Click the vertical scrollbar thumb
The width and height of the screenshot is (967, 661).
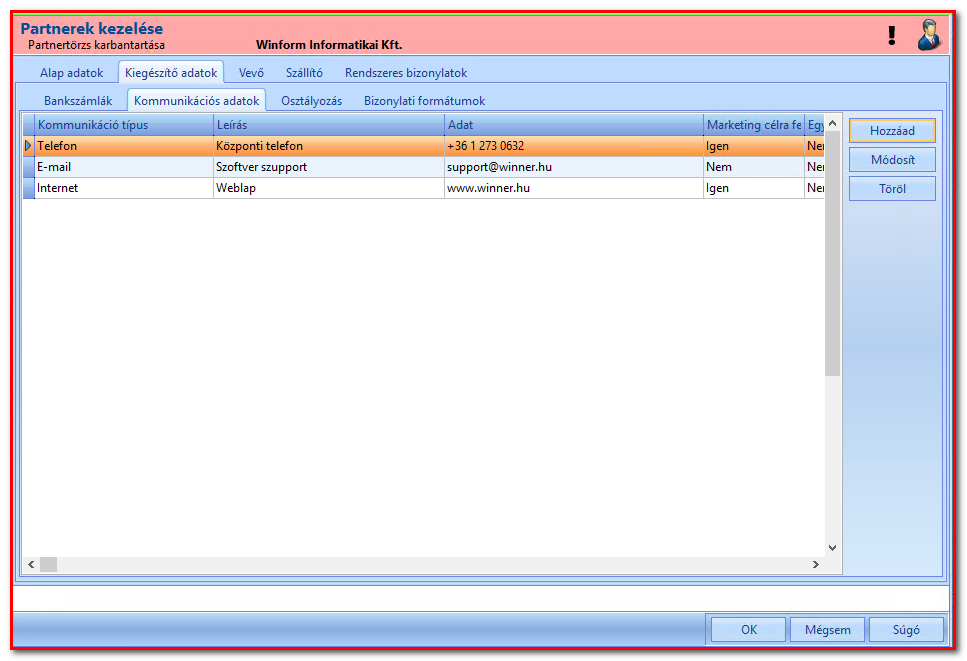(x=833, y=253)
